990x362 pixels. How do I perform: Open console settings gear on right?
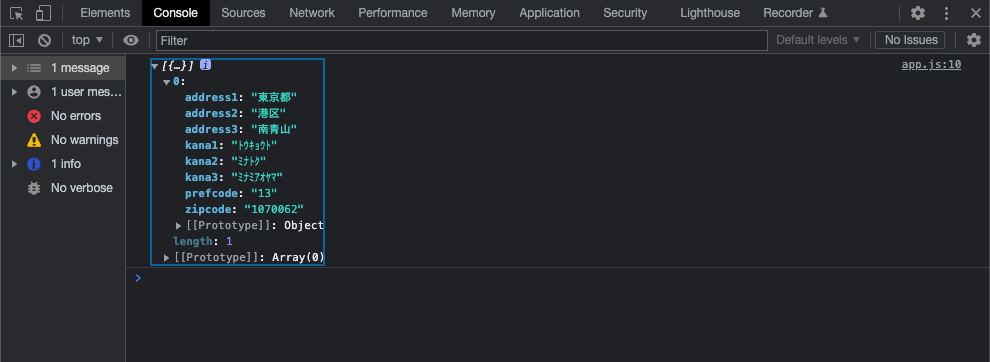[974, 40]
